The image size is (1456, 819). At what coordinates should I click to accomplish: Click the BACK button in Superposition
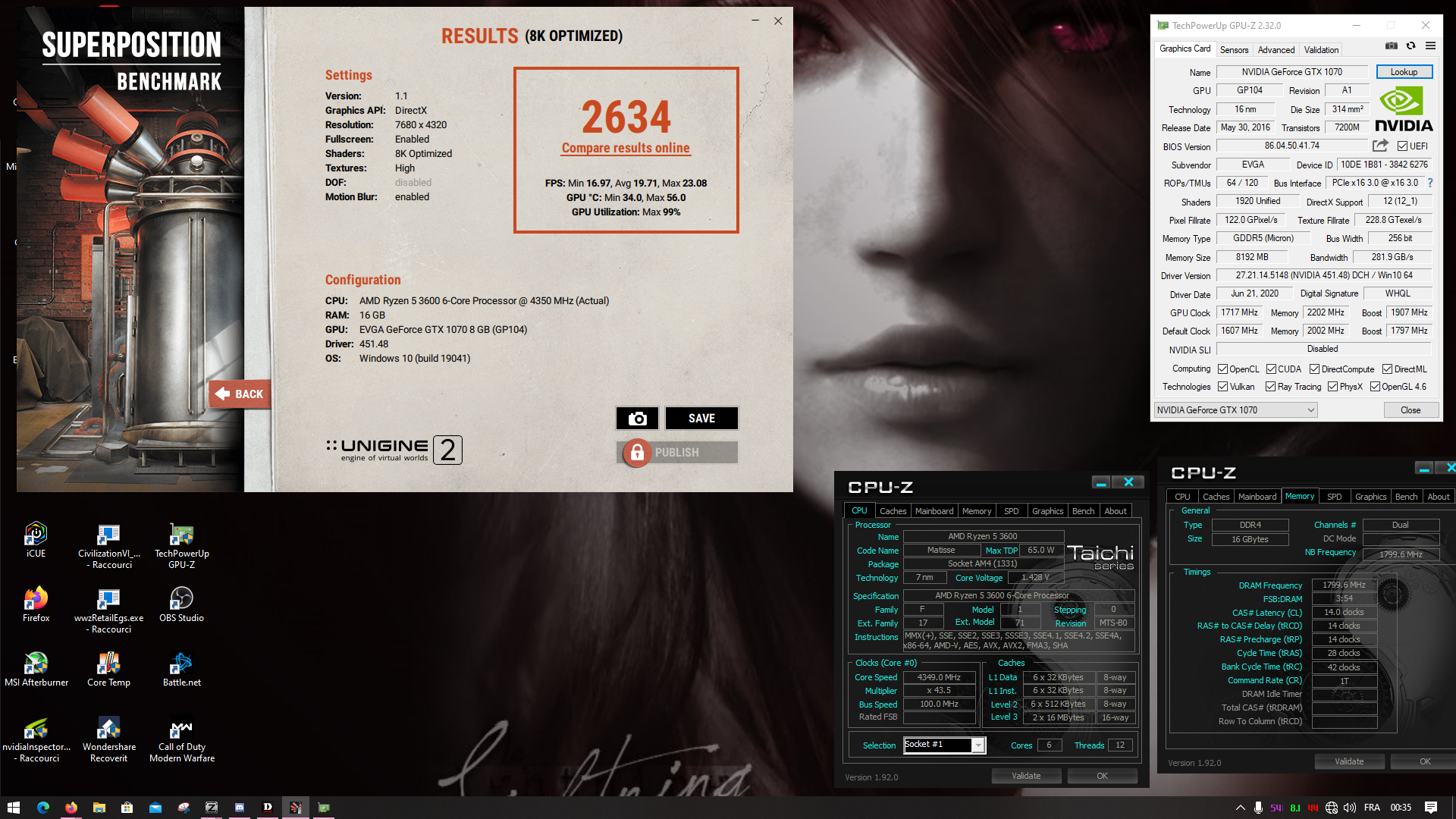pyautogui.click(x=240, y=394)
